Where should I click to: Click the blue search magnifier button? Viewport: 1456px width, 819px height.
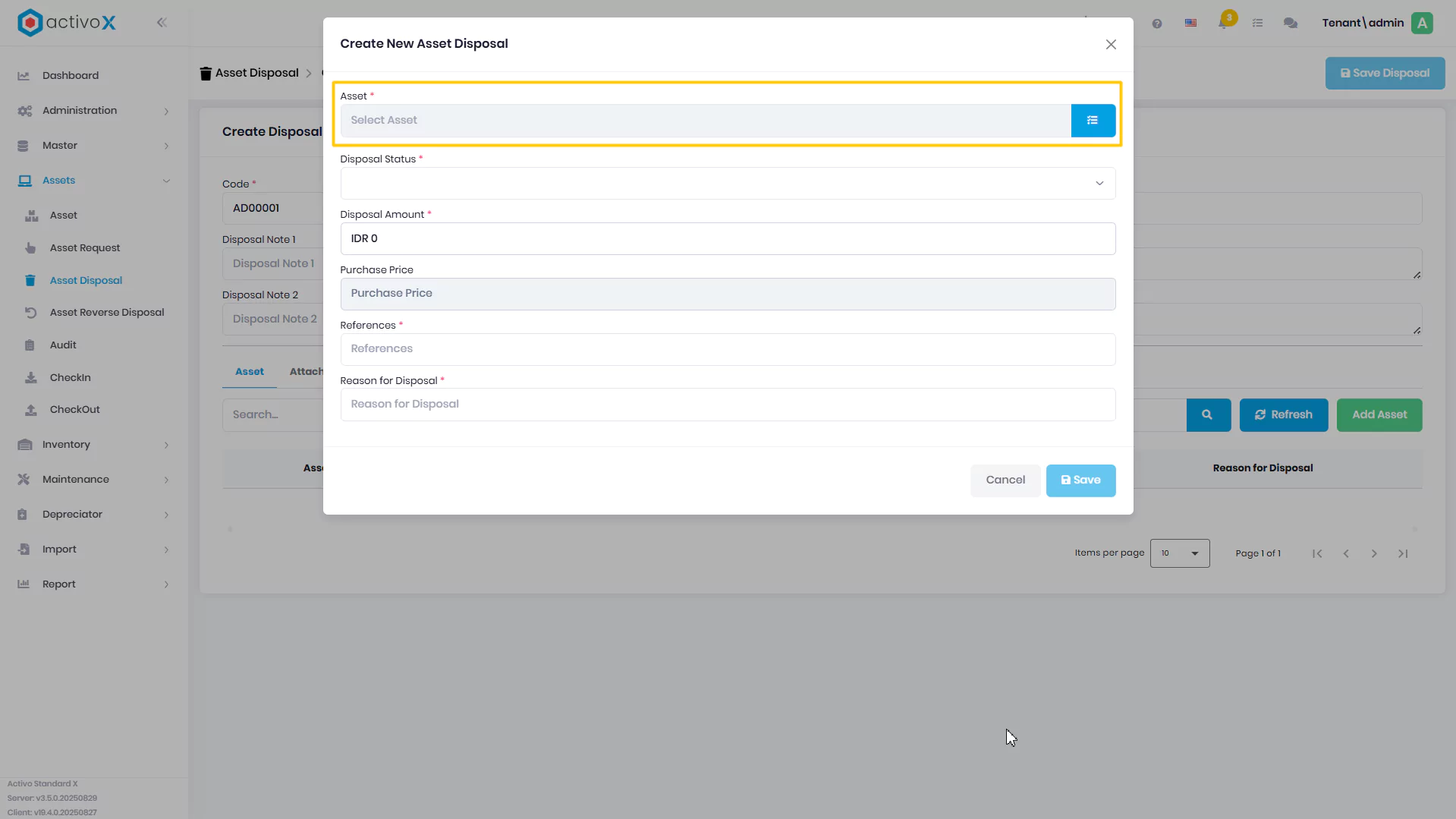pyautogui.click(x=1207, y=415)
